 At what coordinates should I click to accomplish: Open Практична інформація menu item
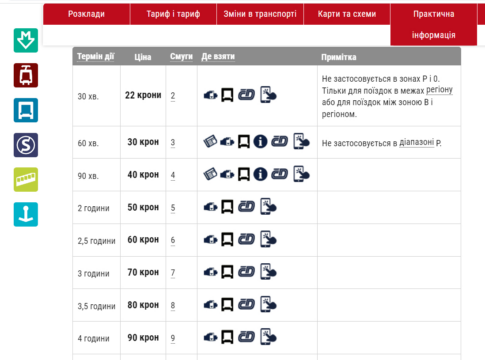point(434,24)
